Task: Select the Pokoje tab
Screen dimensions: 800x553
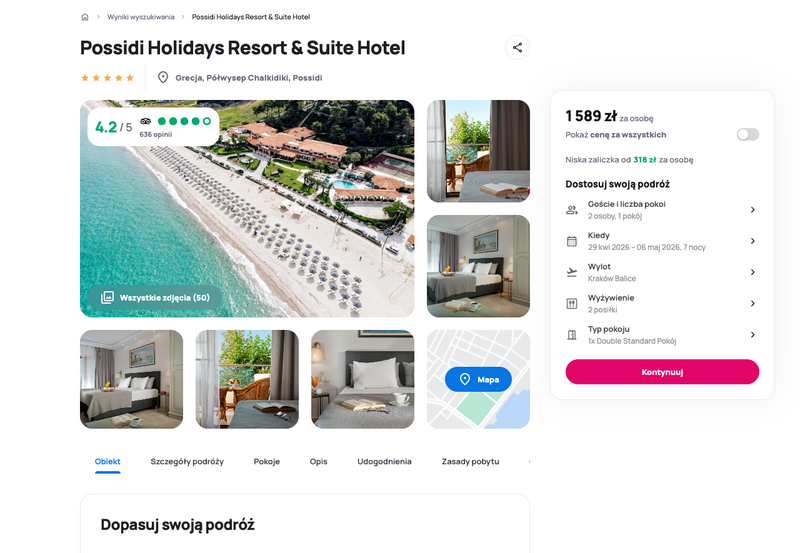Action: pyautogui.click(x=267, y=461)
